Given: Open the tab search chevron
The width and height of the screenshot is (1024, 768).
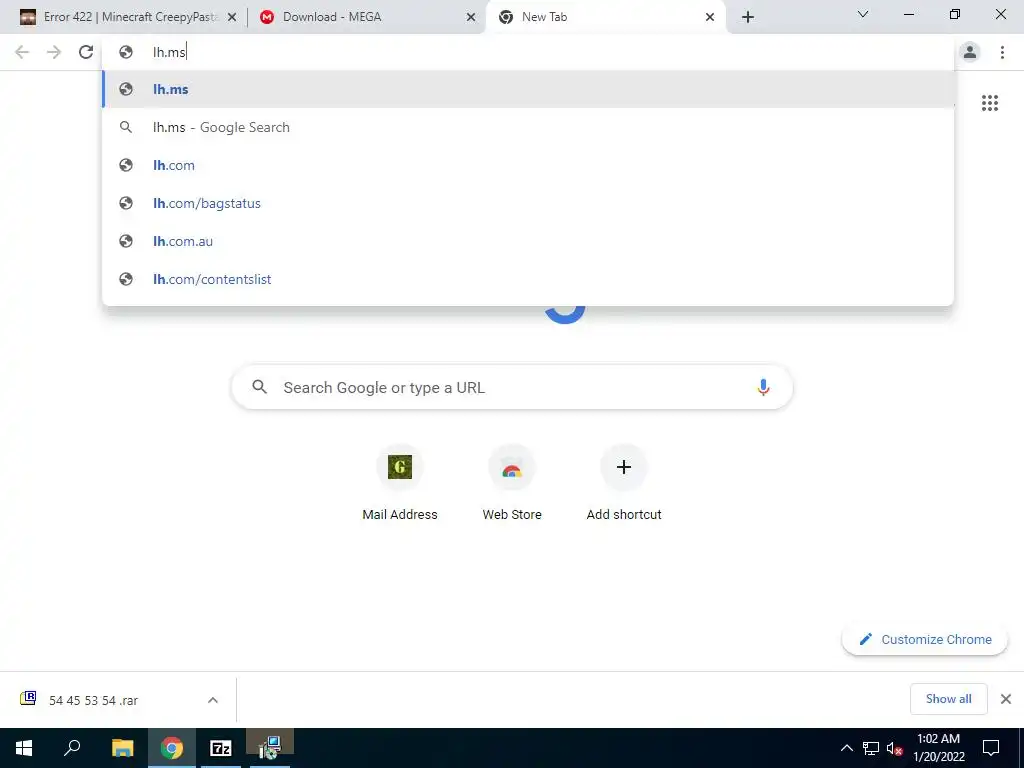Looking at the screenshot, I should (x=863, y=14).
